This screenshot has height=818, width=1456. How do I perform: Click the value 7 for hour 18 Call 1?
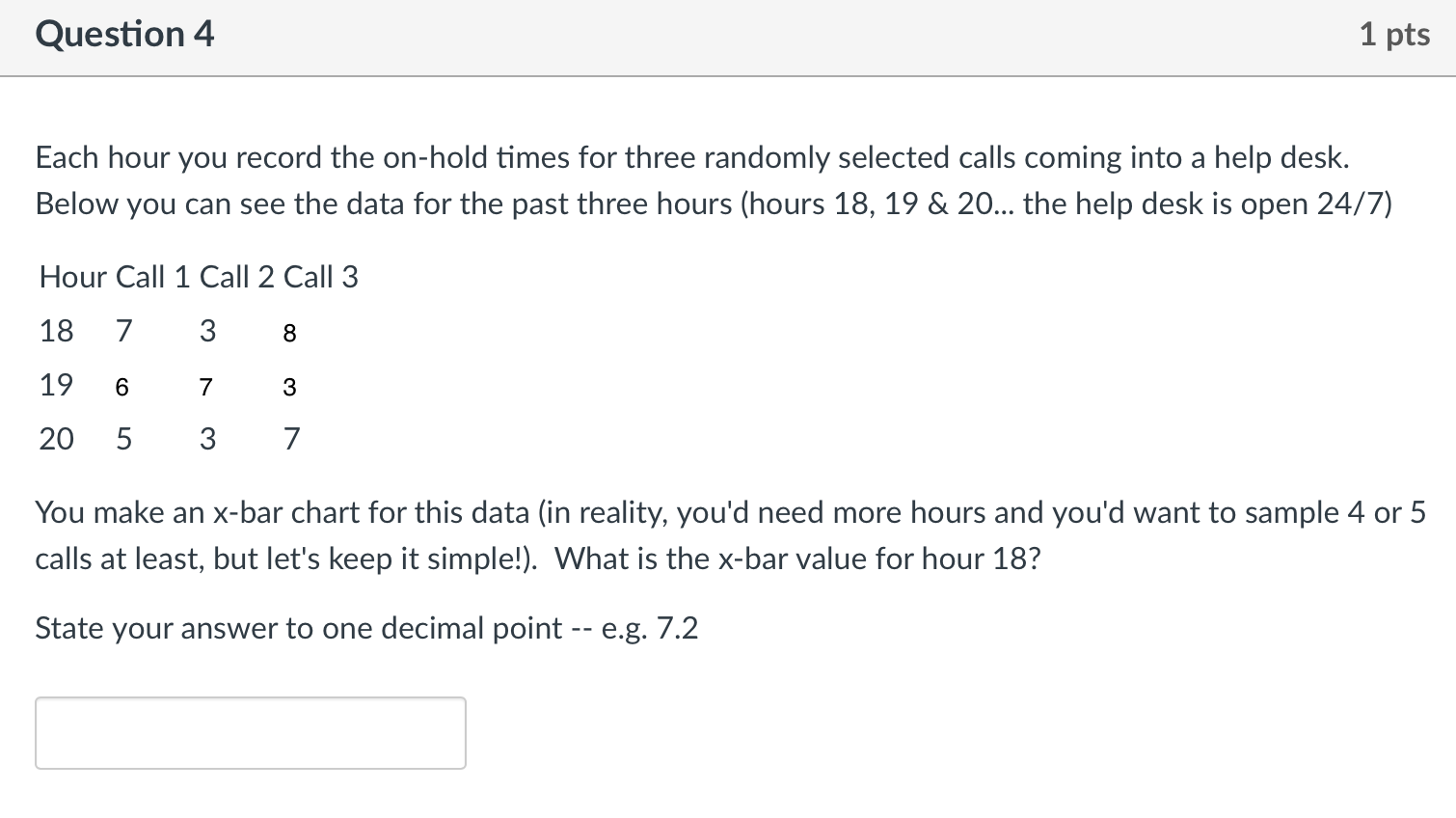[x=123, y=331]
